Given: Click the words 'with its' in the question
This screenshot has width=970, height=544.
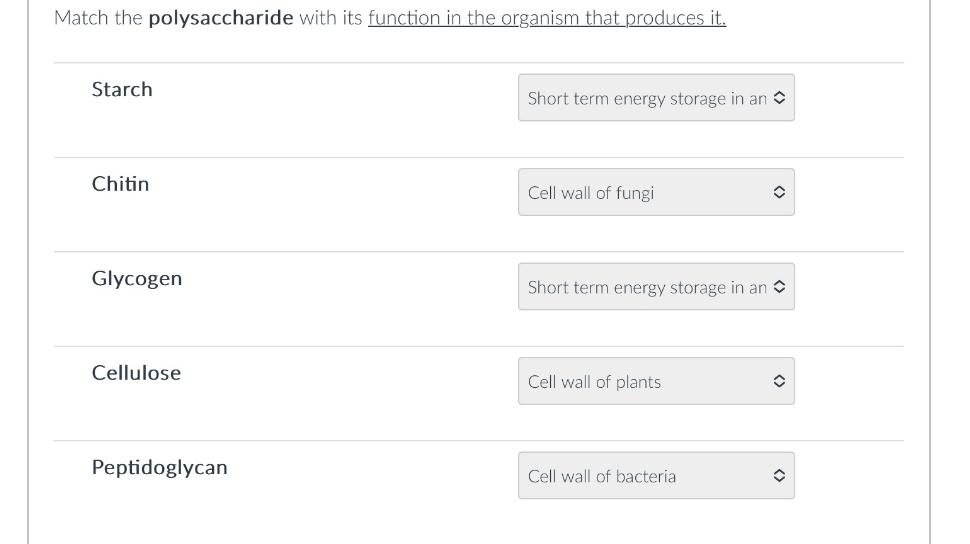Looking at the screenshot, I should point(331,18).
